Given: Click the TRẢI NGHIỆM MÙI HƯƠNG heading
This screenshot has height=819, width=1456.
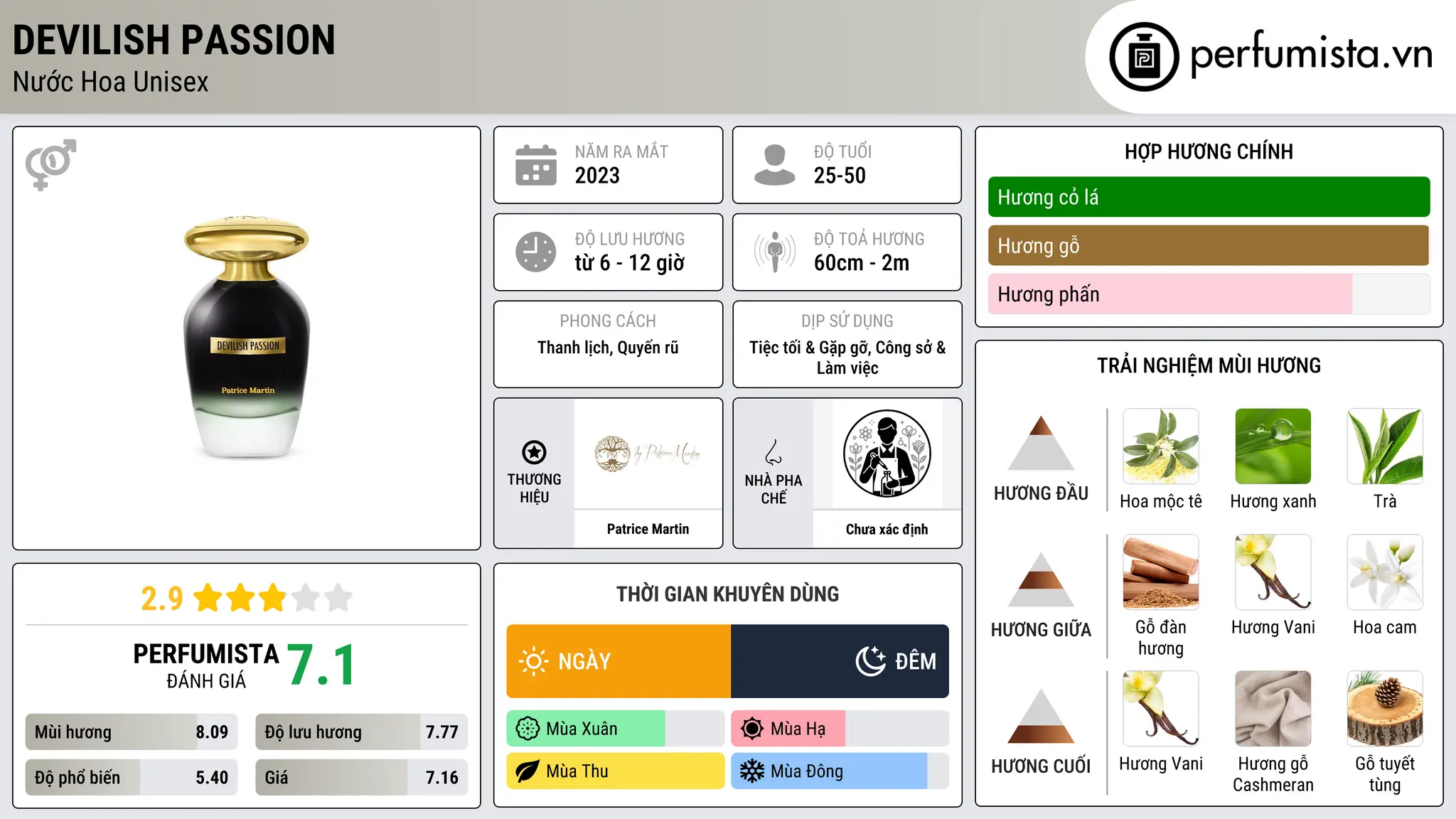Looking at the screenshot, I should (x=1209, y=365).
